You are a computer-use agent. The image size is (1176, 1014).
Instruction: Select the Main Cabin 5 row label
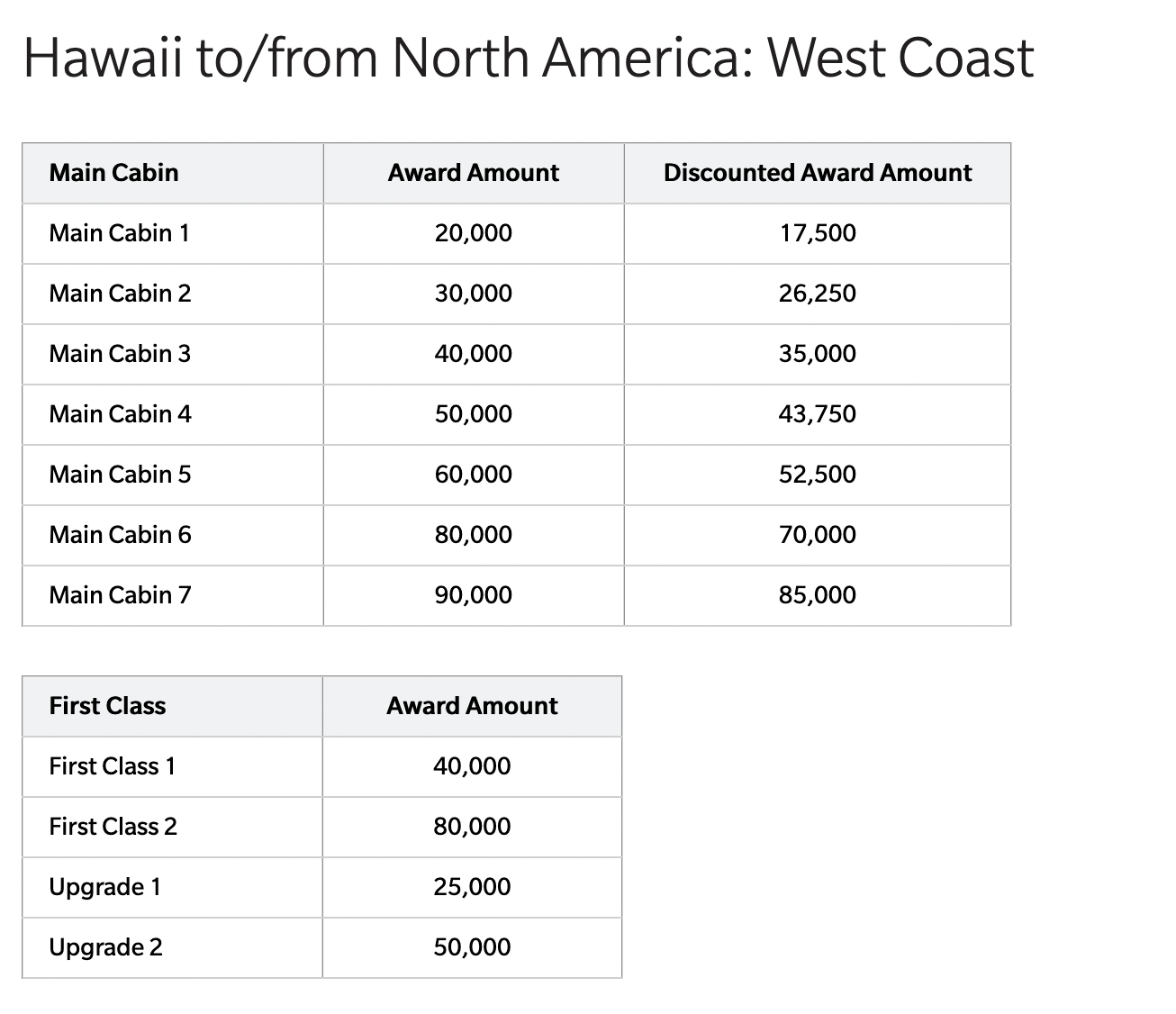(x=120, y=475)
